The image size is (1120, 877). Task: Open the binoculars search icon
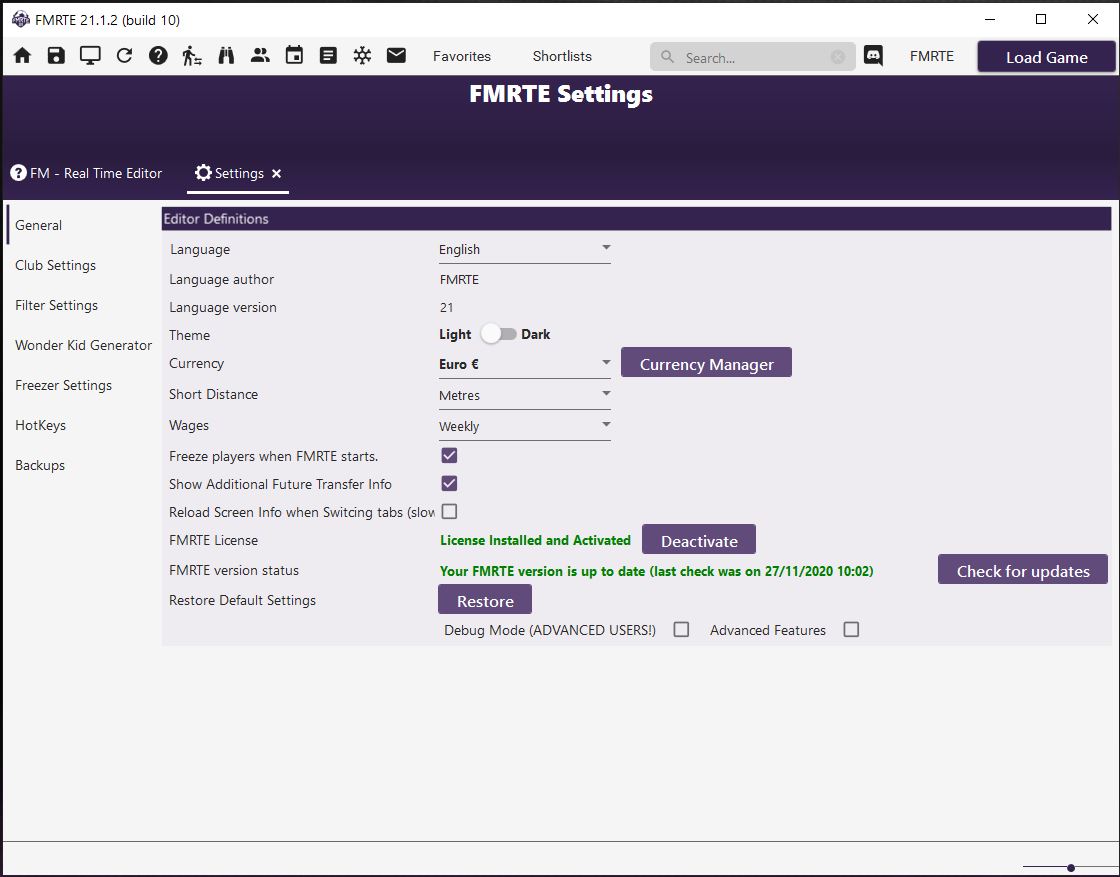coord(226,56)
